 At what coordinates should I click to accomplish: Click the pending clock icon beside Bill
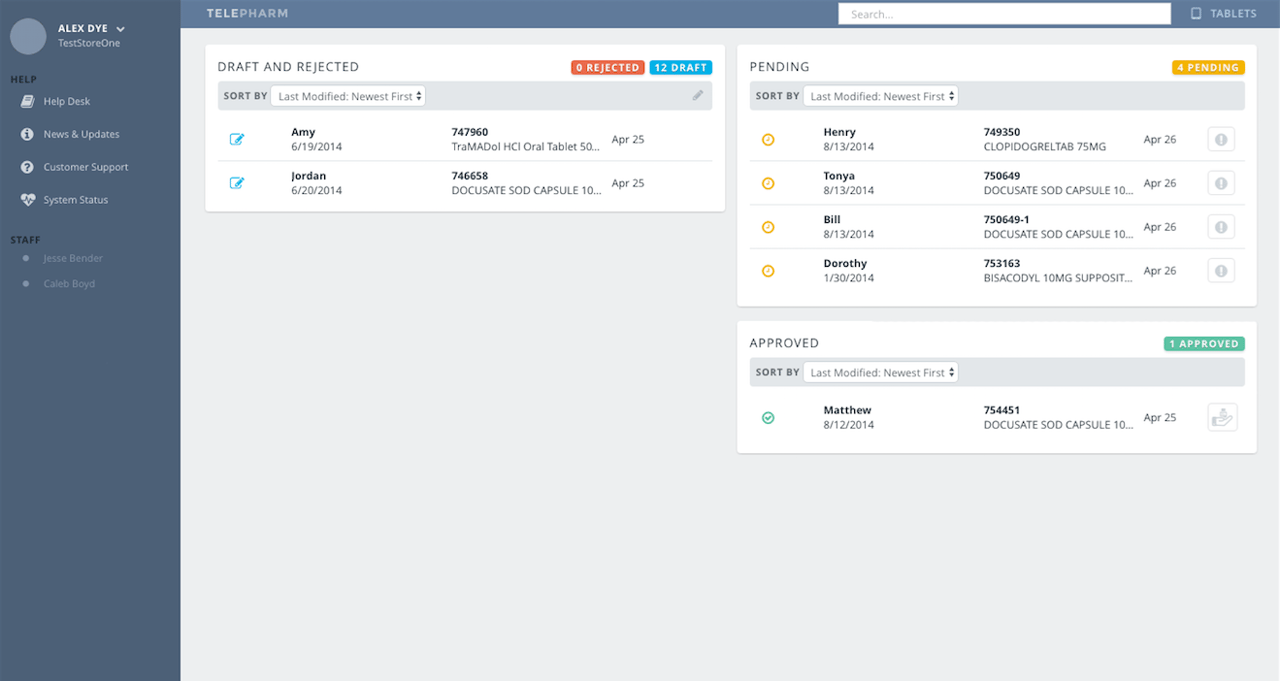click(768, 227)
